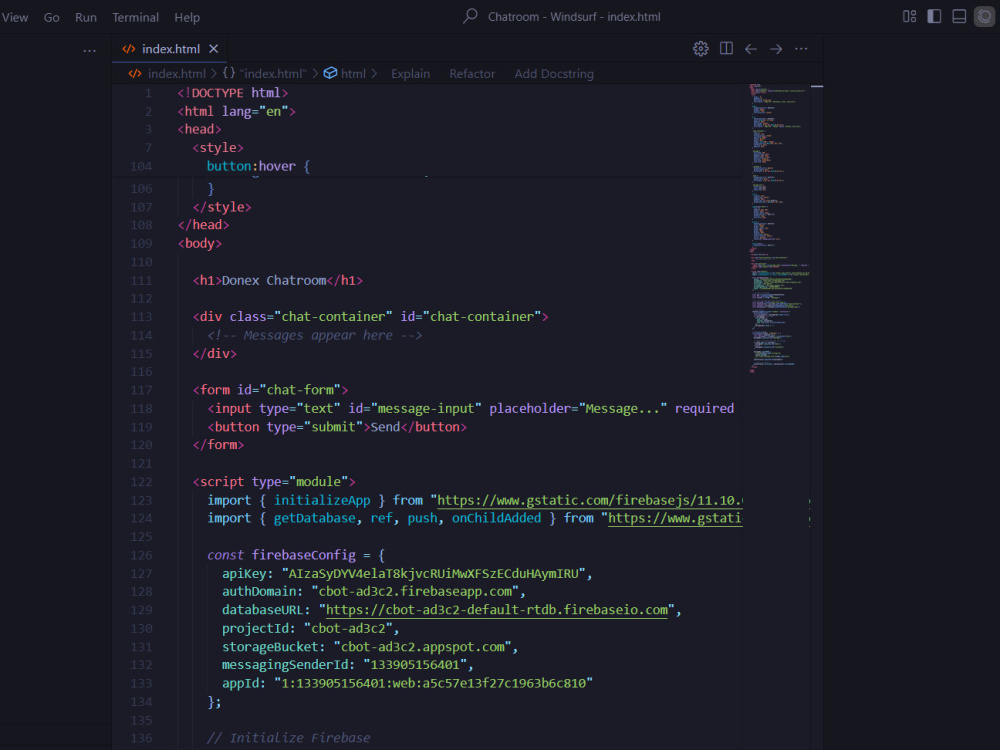Click "projectId" on line 130
This screenshot has height=750, width=1000.
coord(255,628)
